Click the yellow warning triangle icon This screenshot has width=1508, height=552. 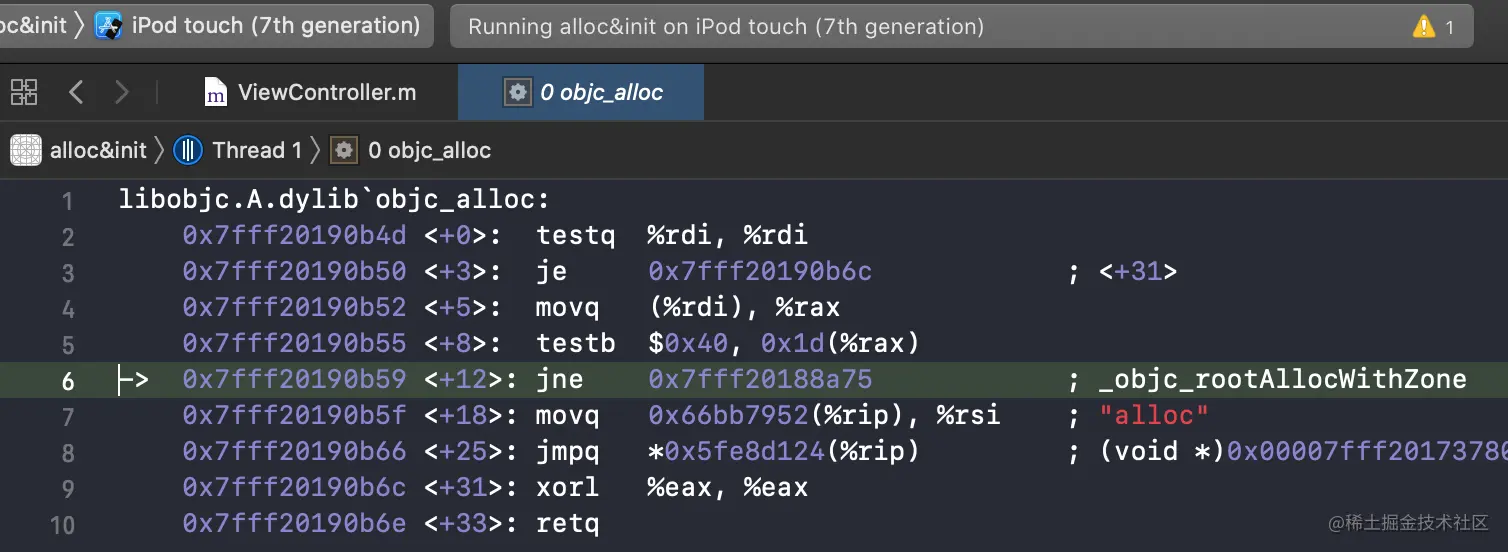point(1423,27)
